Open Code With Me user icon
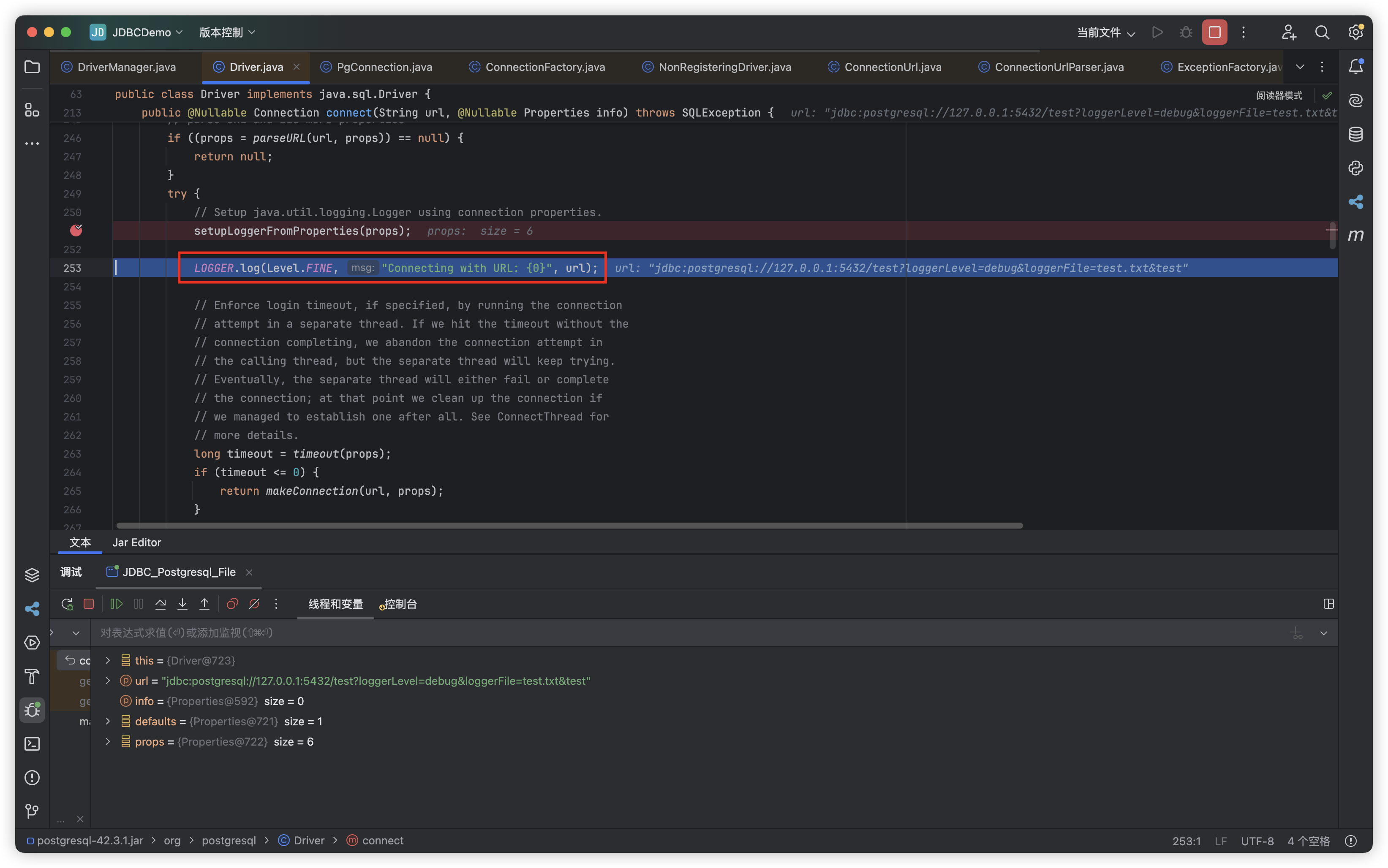Viewport: 1388px width, 868px height. [x=1289, y=32]
